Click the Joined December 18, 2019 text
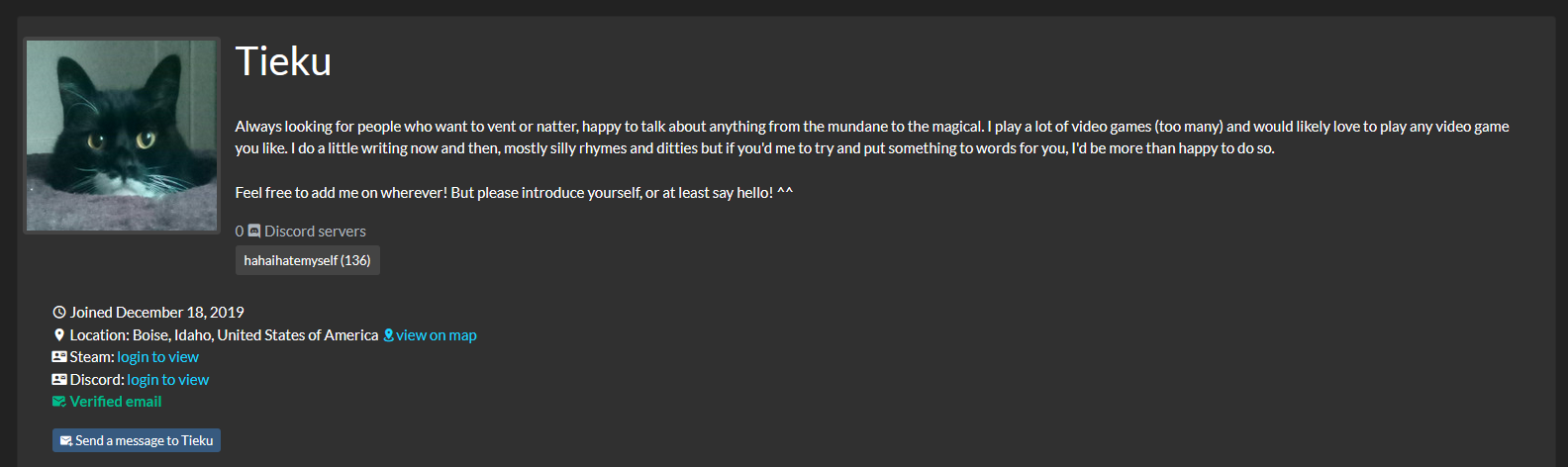The height and width of the screenshot is (467, 1568). tap(156, 312)
